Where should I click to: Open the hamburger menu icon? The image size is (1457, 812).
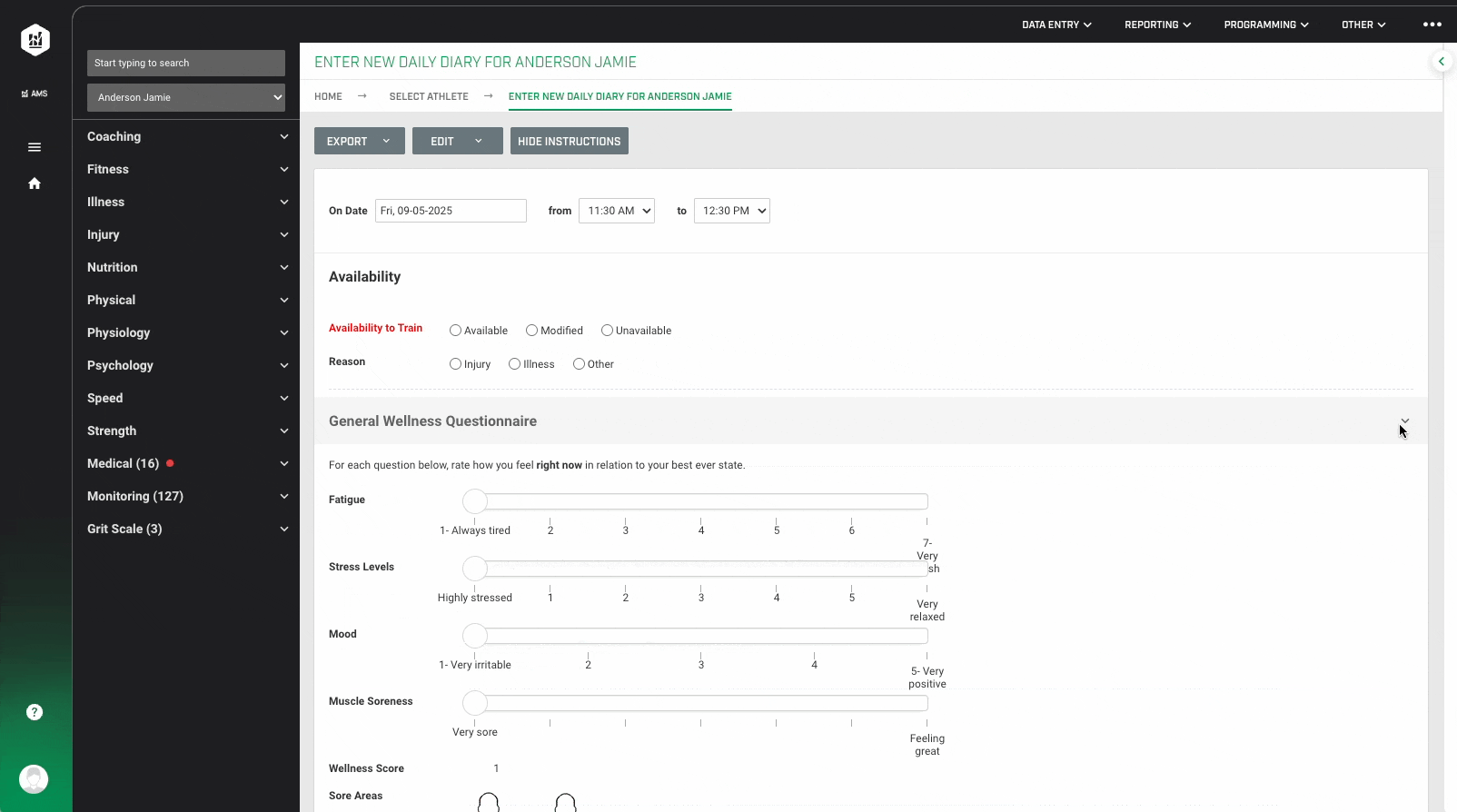click(35, 147)
